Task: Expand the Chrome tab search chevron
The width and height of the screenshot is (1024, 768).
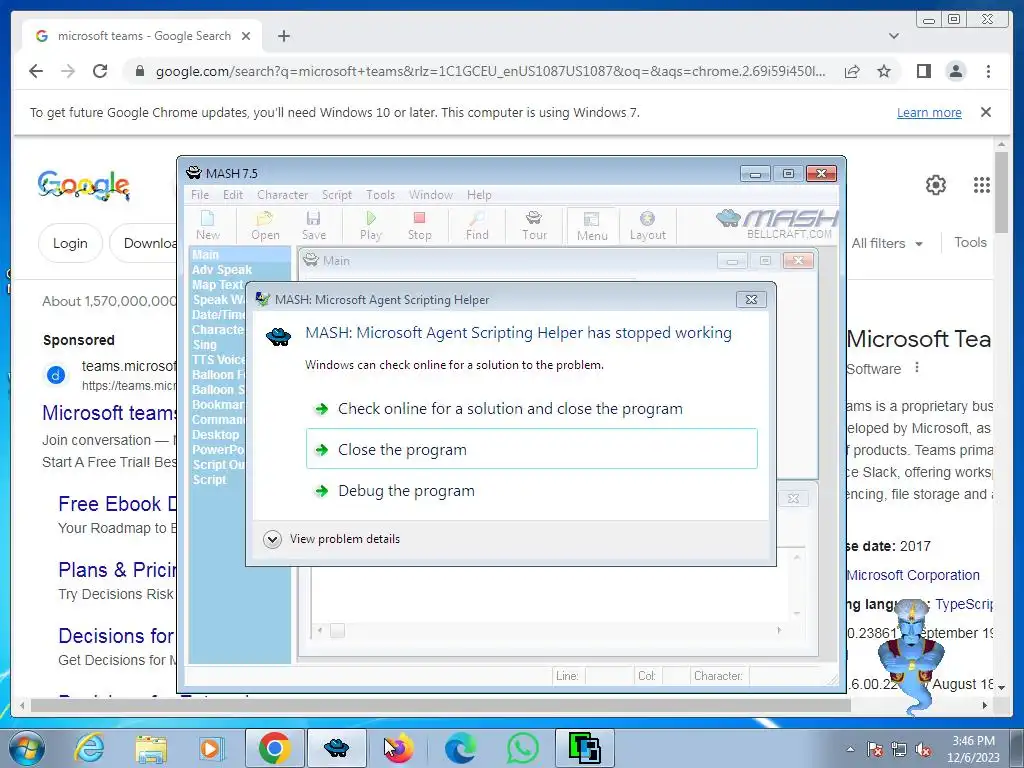Action: [x=894, y=36]
